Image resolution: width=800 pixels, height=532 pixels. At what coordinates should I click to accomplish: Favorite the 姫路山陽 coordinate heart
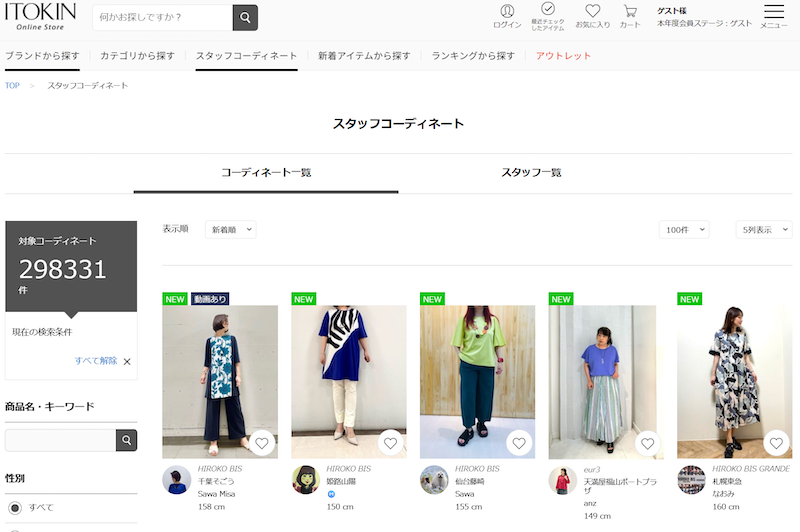(390, 443)
